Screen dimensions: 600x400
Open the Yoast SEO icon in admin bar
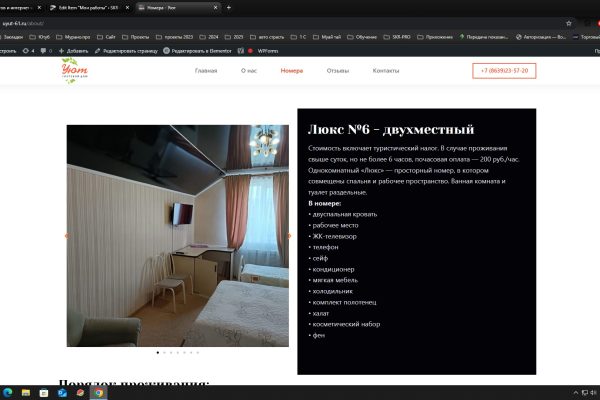(x=241, y=51)
